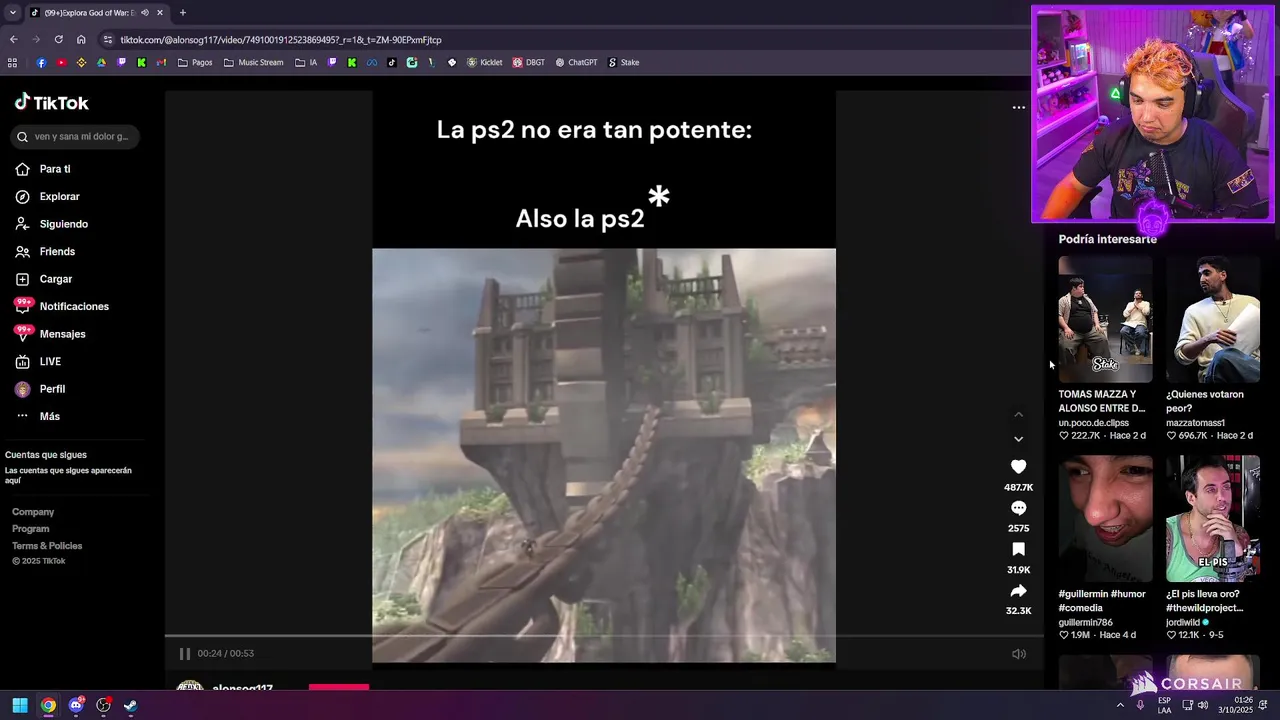This screenshot has width=1280, height=720.
Task: Go to next video down chevron
Action: (x=1018, y=439)
